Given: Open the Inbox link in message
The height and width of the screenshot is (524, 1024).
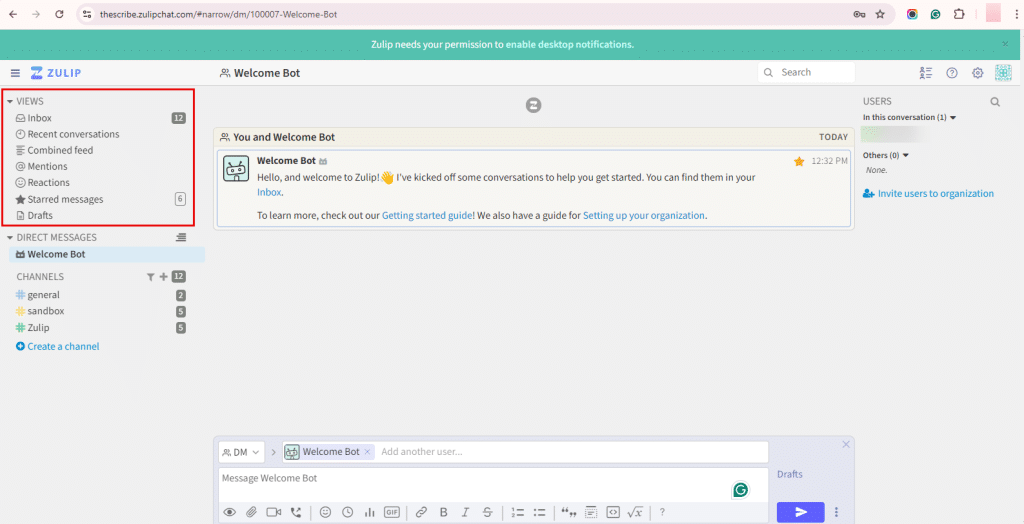Looking at the screenshot, I should [x=269, y=193].
